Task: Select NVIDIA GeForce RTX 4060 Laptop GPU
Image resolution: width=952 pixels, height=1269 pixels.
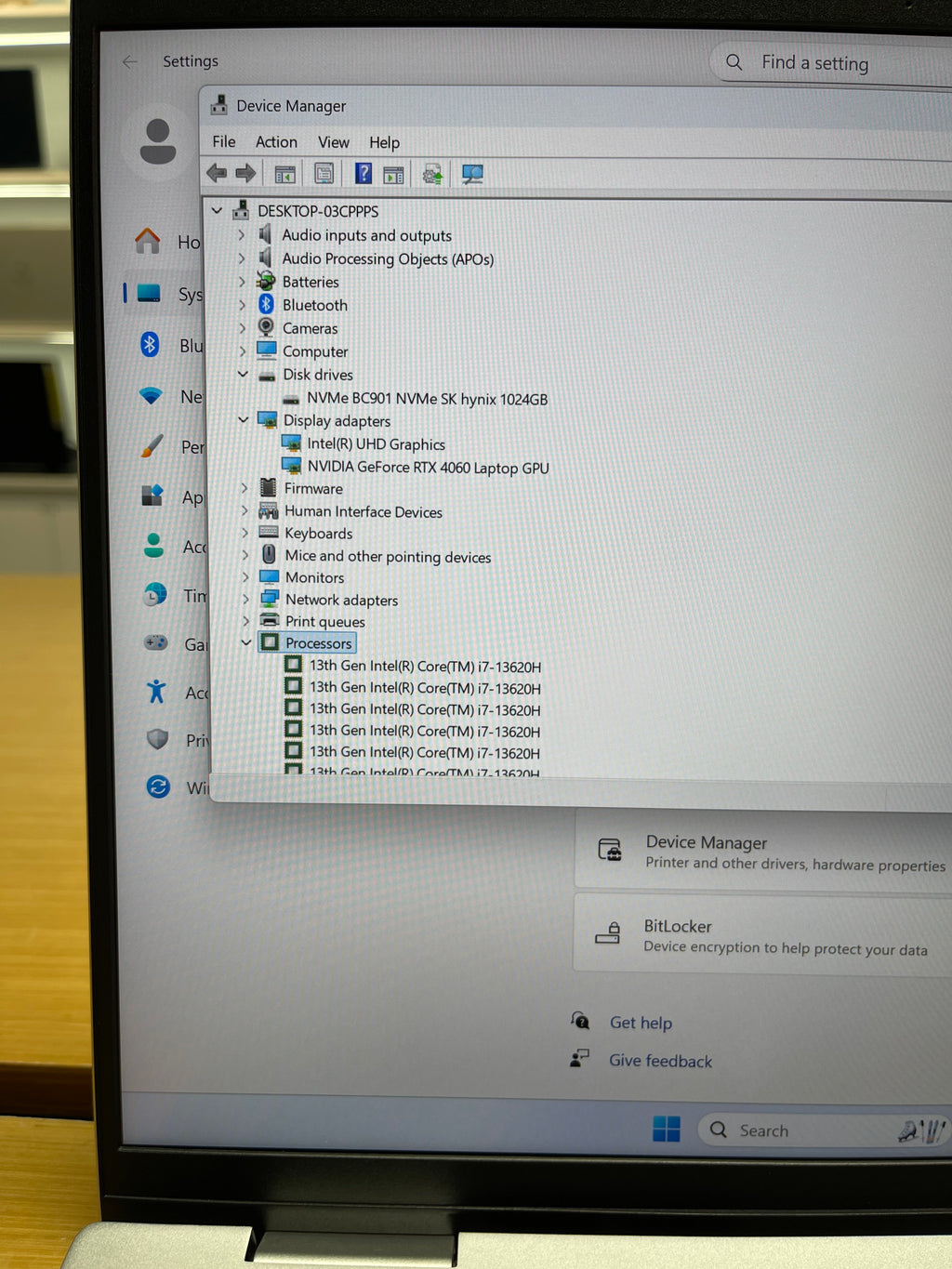Action: click(x=429, y=468)
